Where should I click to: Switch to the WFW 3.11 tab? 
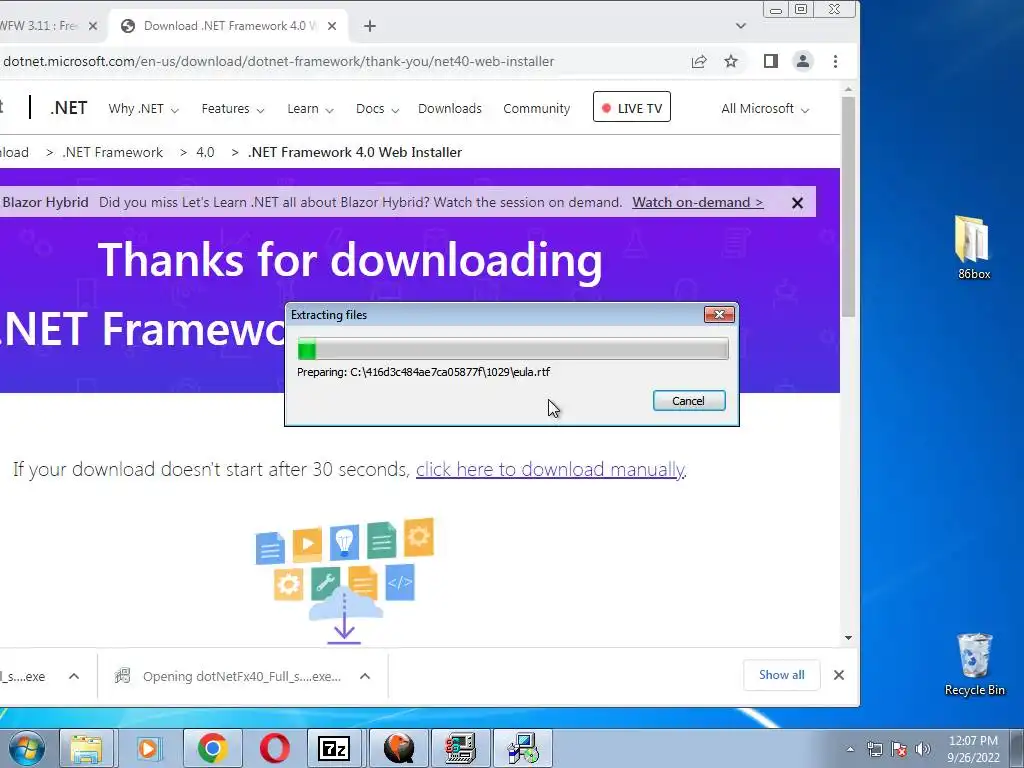(x=39, y=26)
